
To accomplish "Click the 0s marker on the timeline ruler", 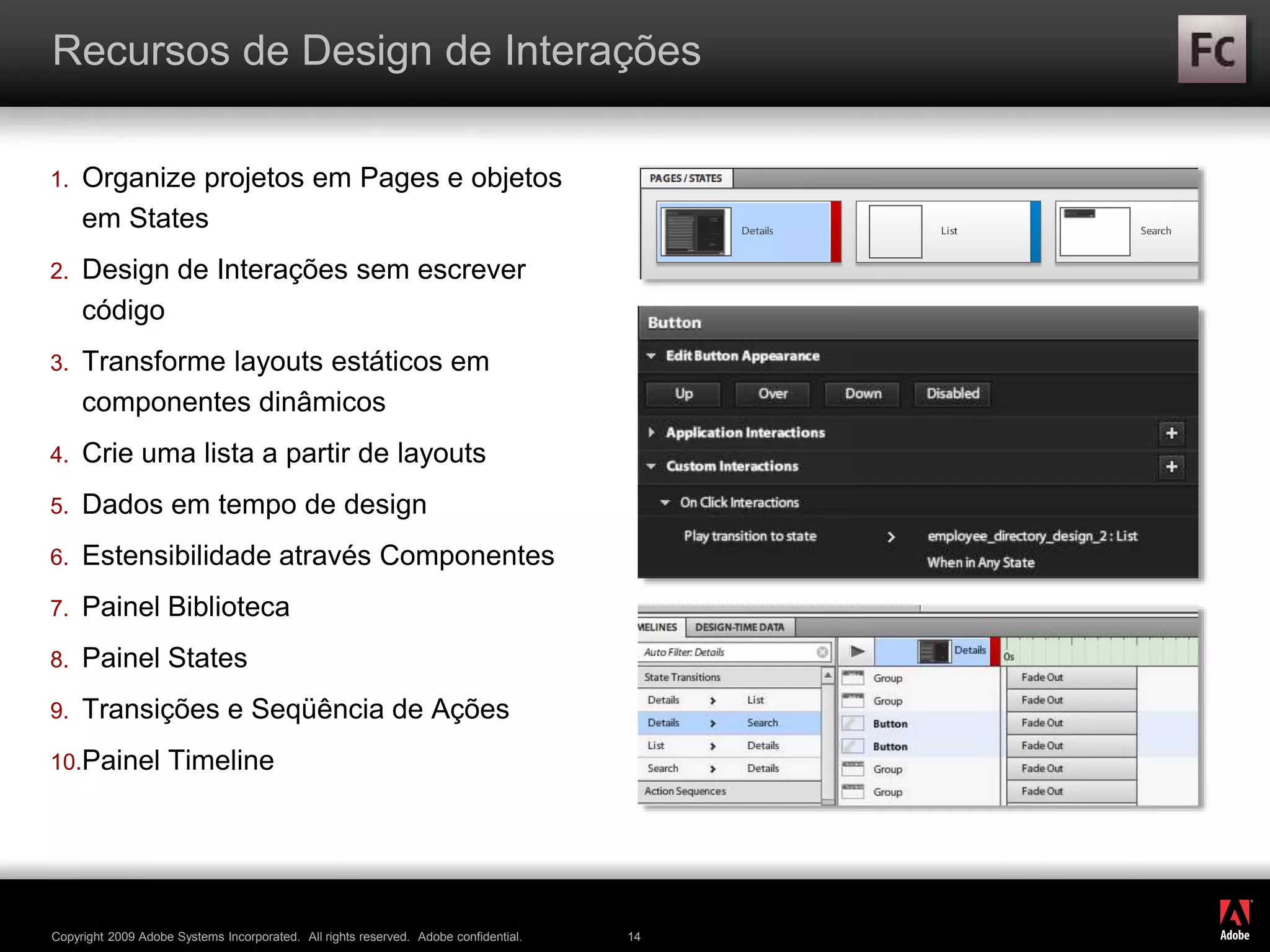I will tap(1009, 656).
